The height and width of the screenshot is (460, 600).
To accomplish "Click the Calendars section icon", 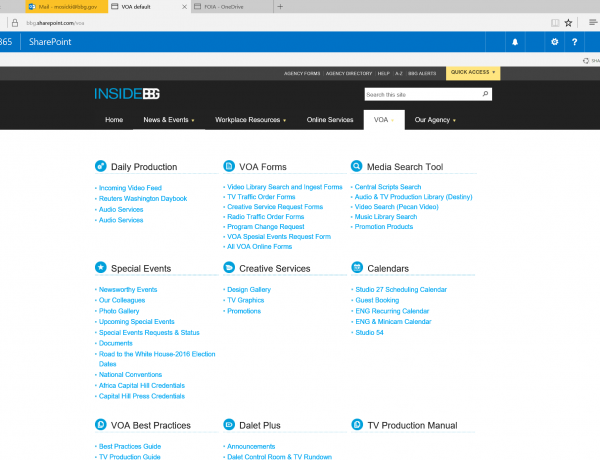I will point(357,267).
